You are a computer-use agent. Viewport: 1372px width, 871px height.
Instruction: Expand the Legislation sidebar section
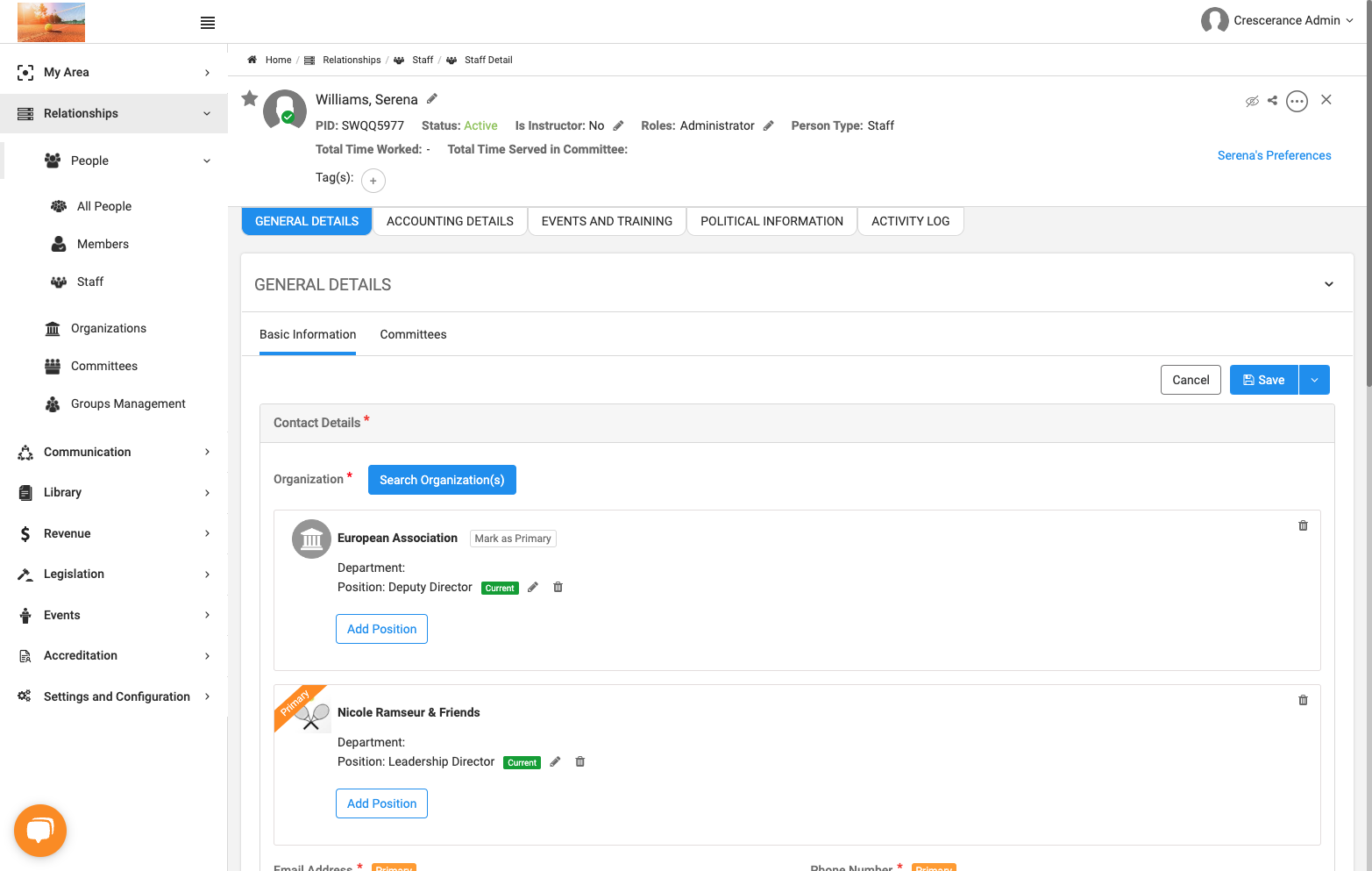pos(114,574)
